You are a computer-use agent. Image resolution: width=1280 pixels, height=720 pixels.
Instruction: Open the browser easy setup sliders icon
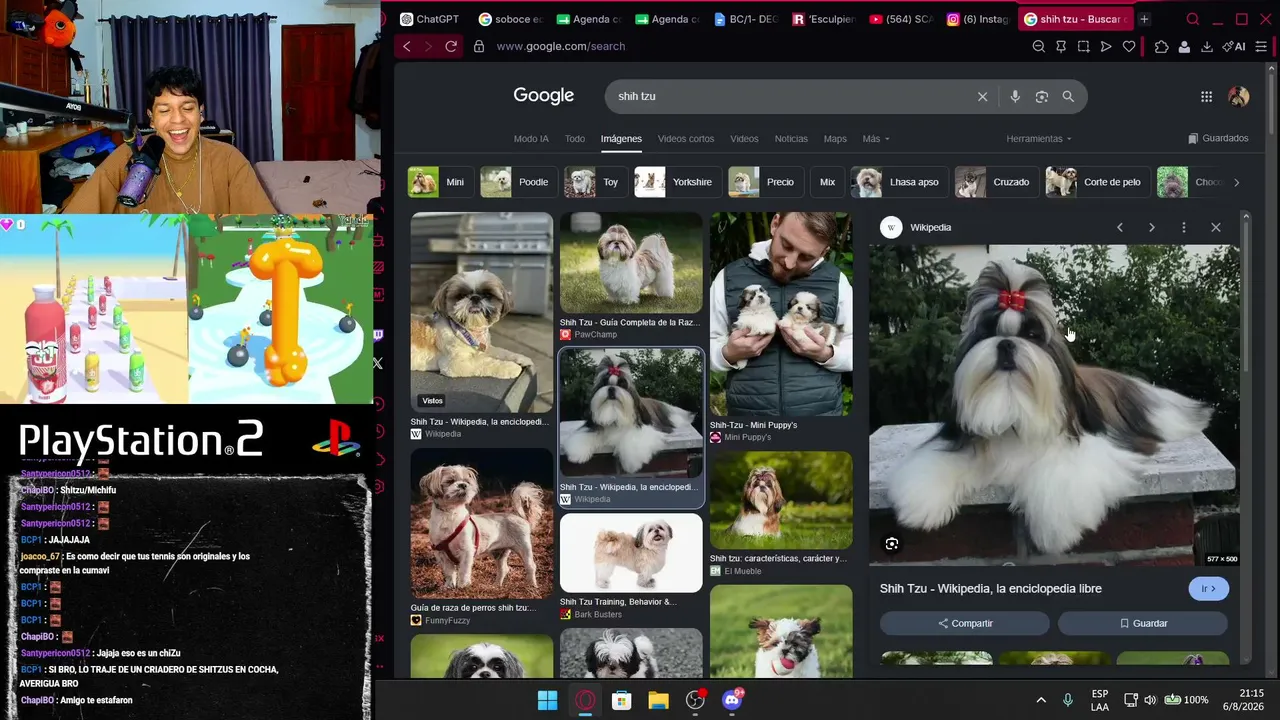[x=1261, y=46]
